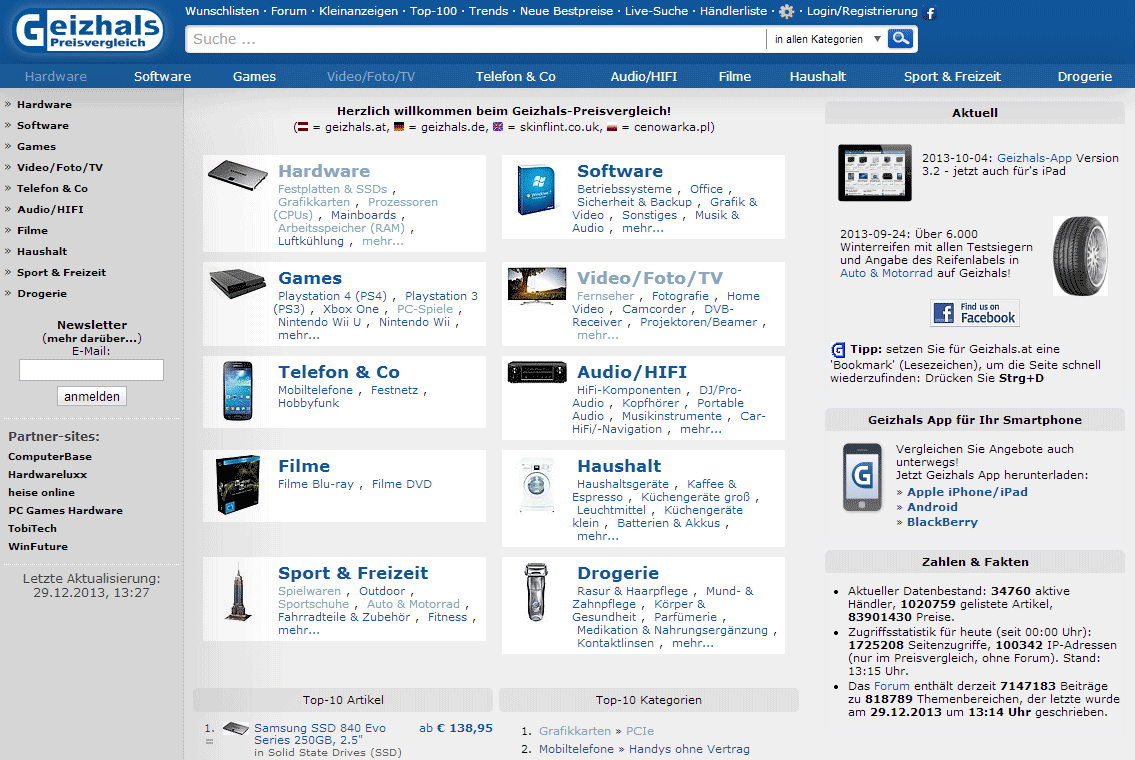Open the Haushalt navigation tab
Screen dimensions: 1135x760
coord(817,76)
